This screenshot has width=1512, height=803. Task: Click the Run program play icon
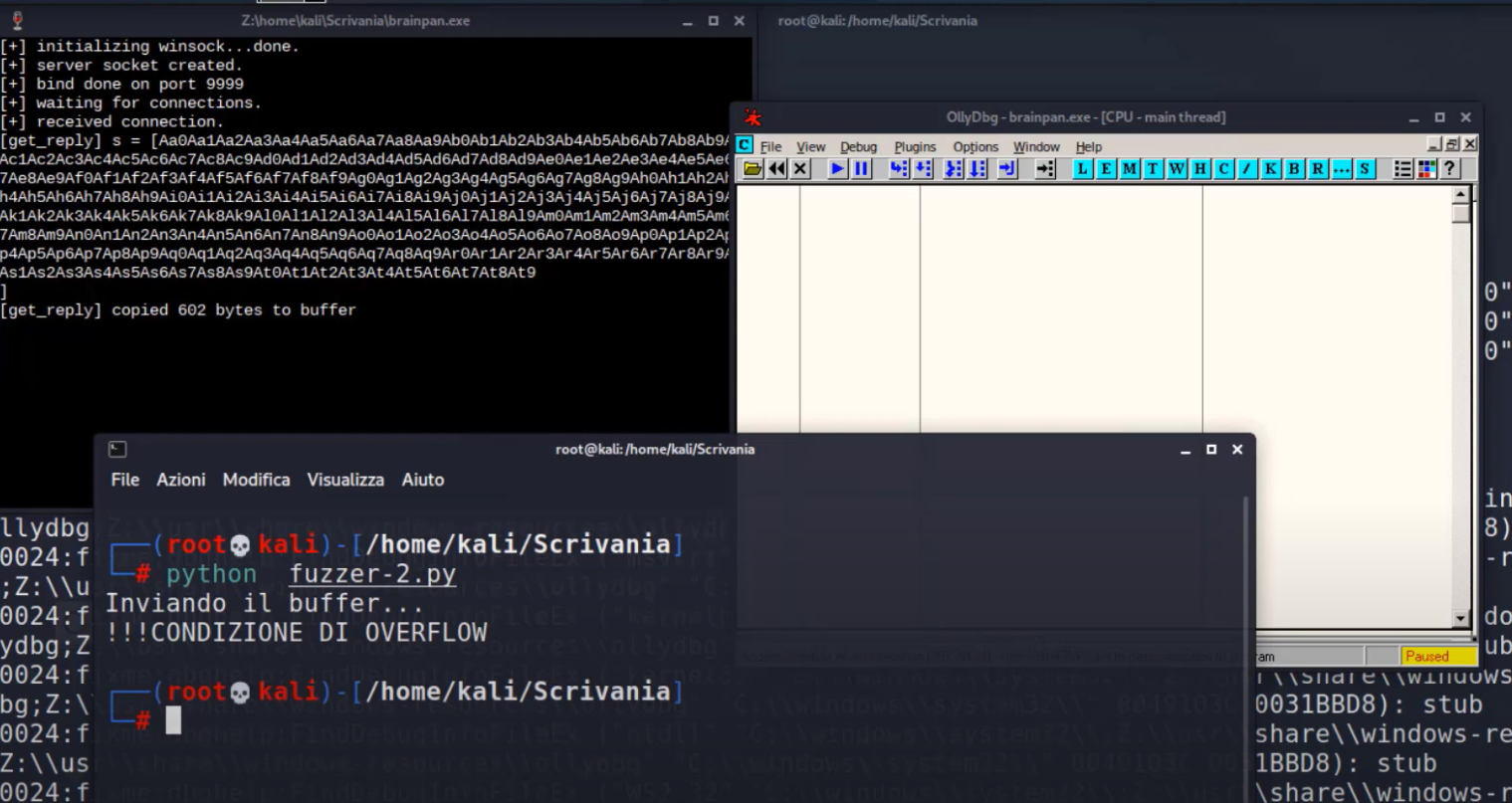click(837, 169)
